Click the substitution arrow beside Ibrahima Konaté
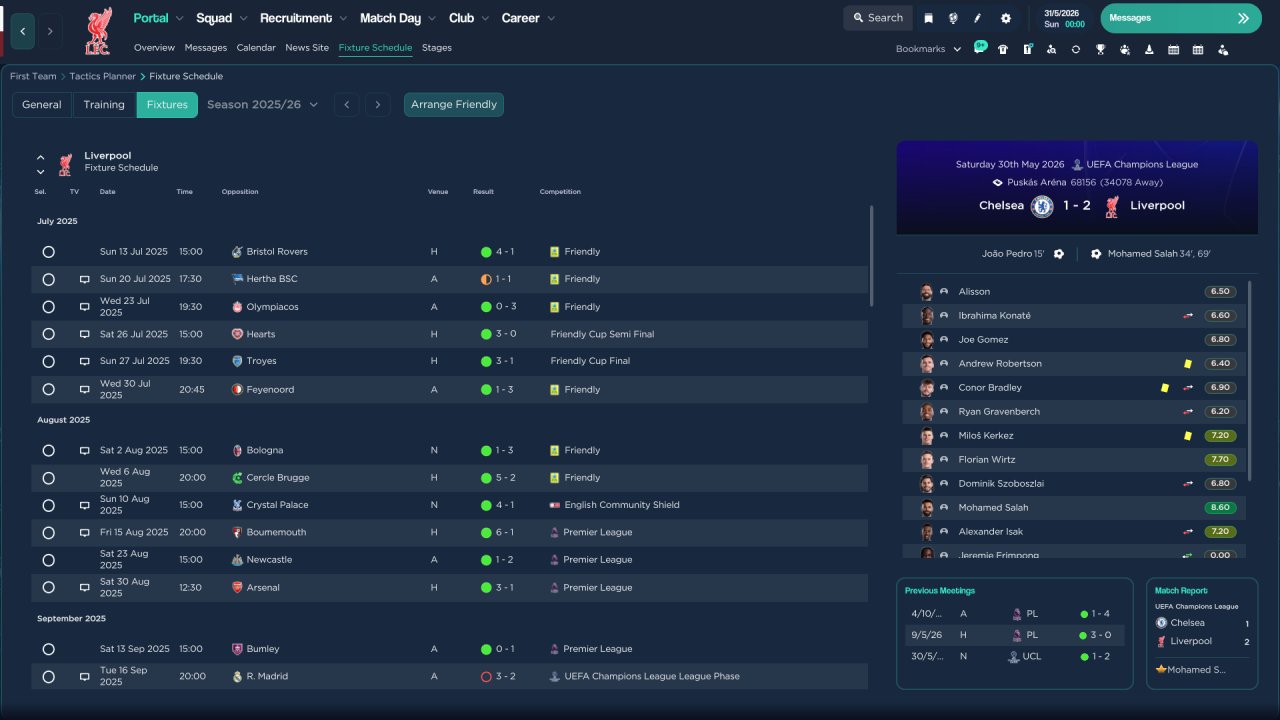The image size is (1280, 720). pyautogui.click(x=1188, y=316)
